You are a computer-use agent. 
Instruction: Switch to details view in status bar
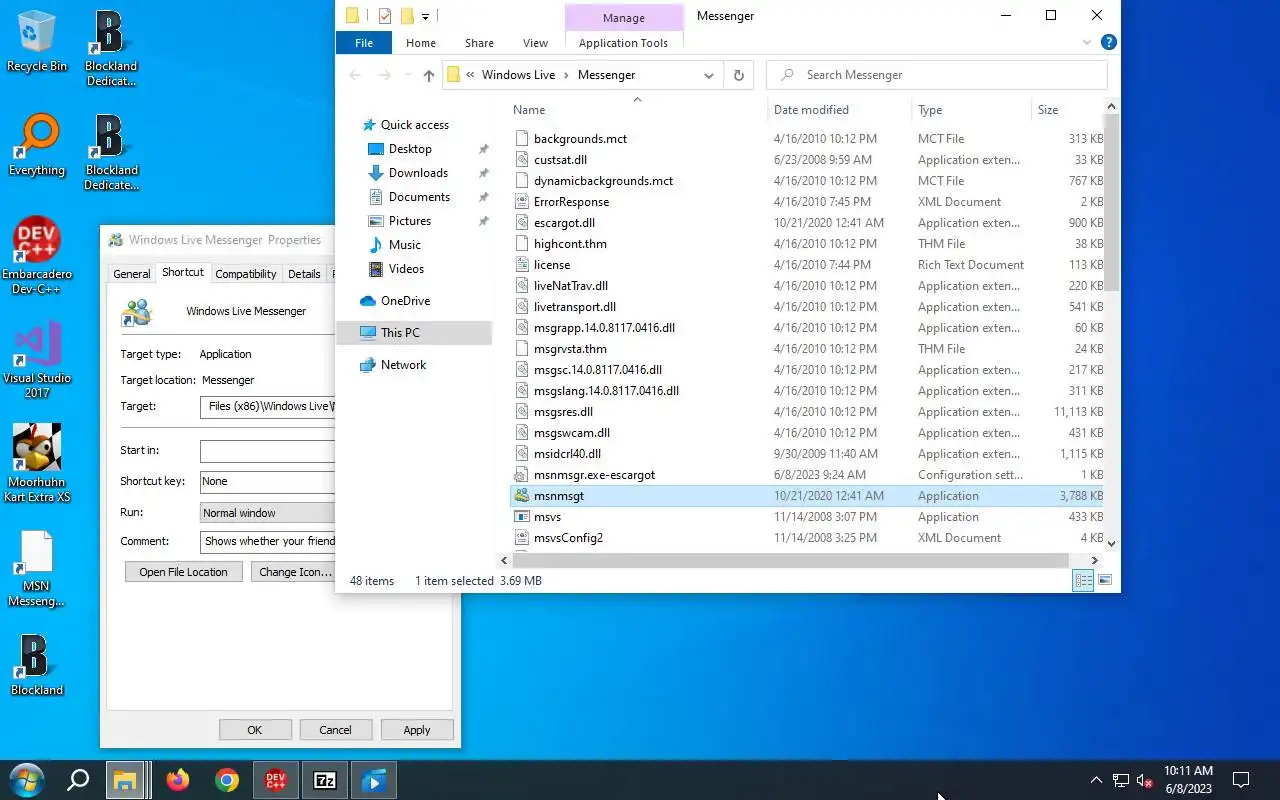(1083, 580)
